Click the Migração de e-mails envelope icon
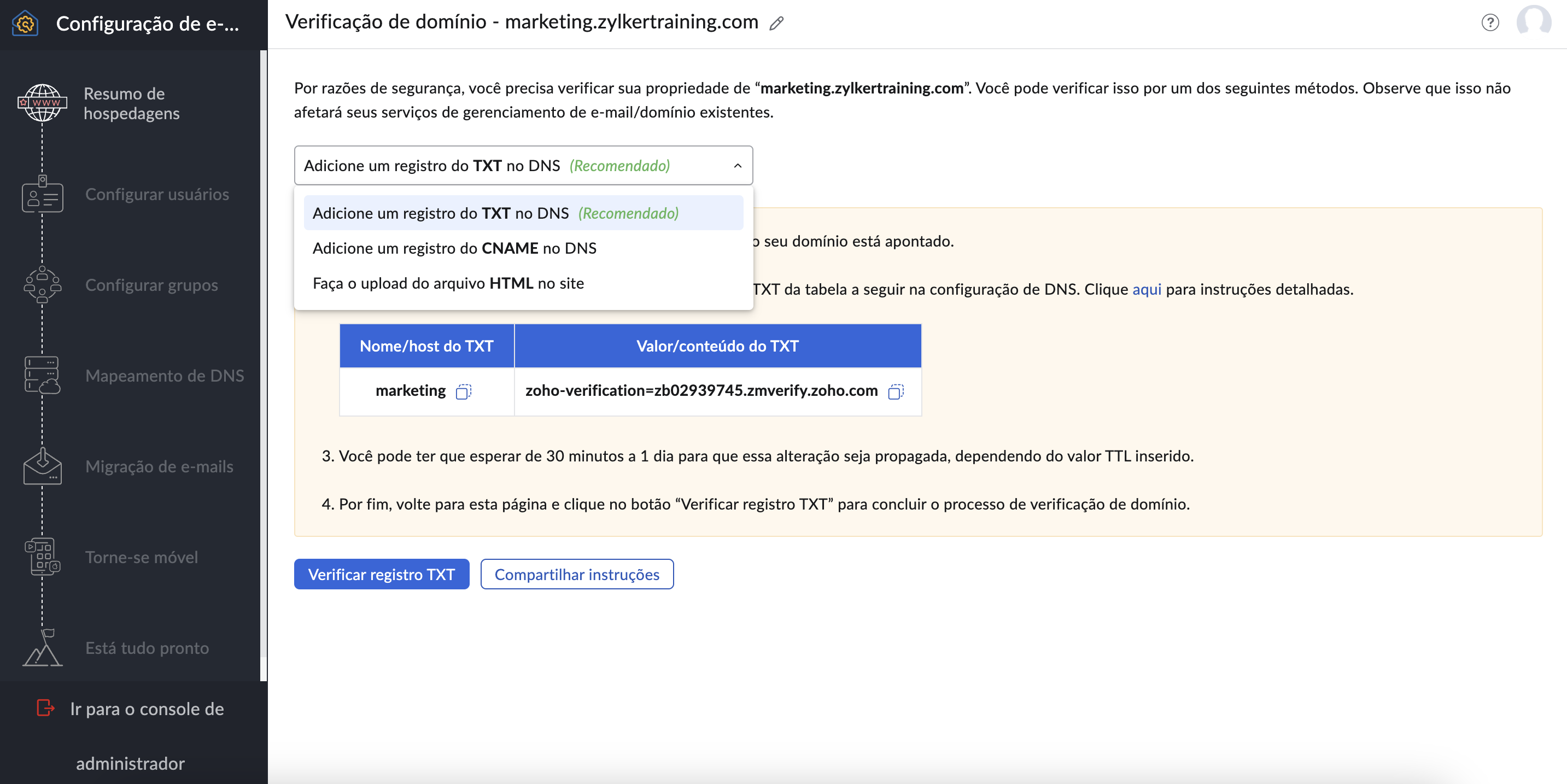1567x784 pixels. (42, 466)
